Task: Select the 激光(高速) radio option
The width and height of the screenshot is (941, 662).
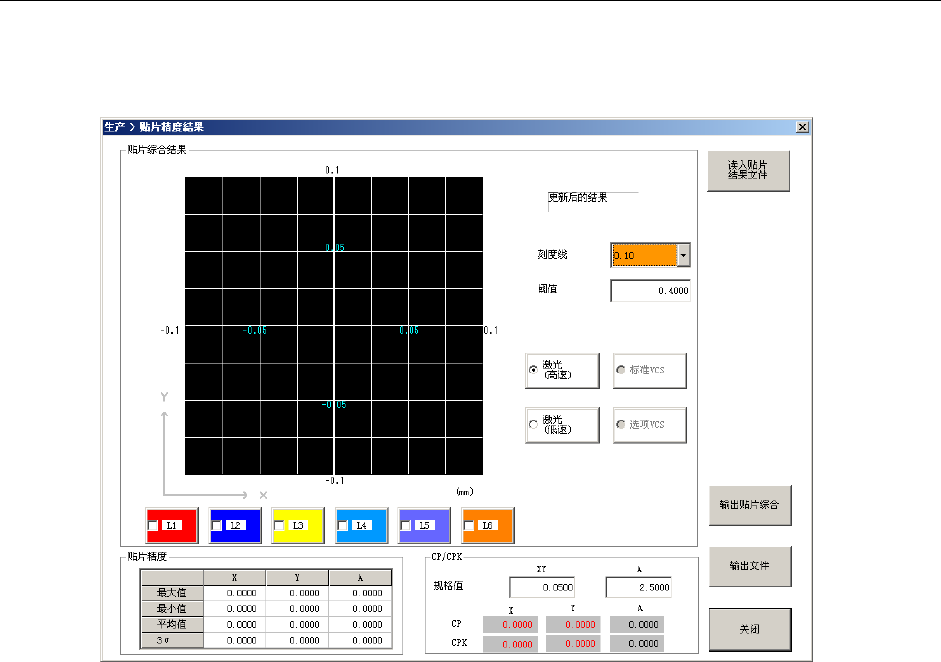Action: coord(533,370)
